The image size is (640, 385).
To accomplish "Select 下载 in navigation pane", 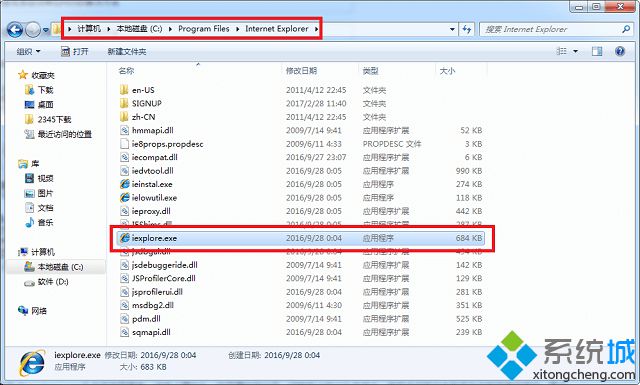I will [x=39, y=90].
